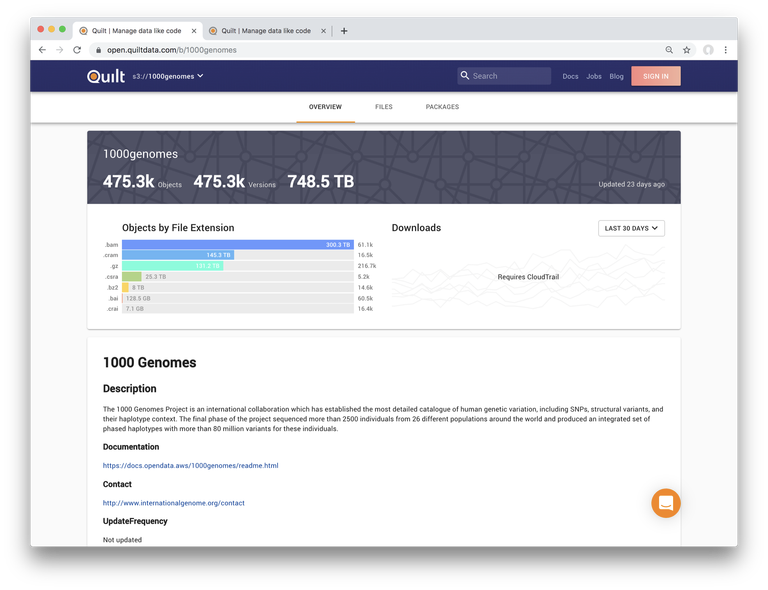
Task: Click the .bz2 8 TB bar
Action: [x=125, y=287]
